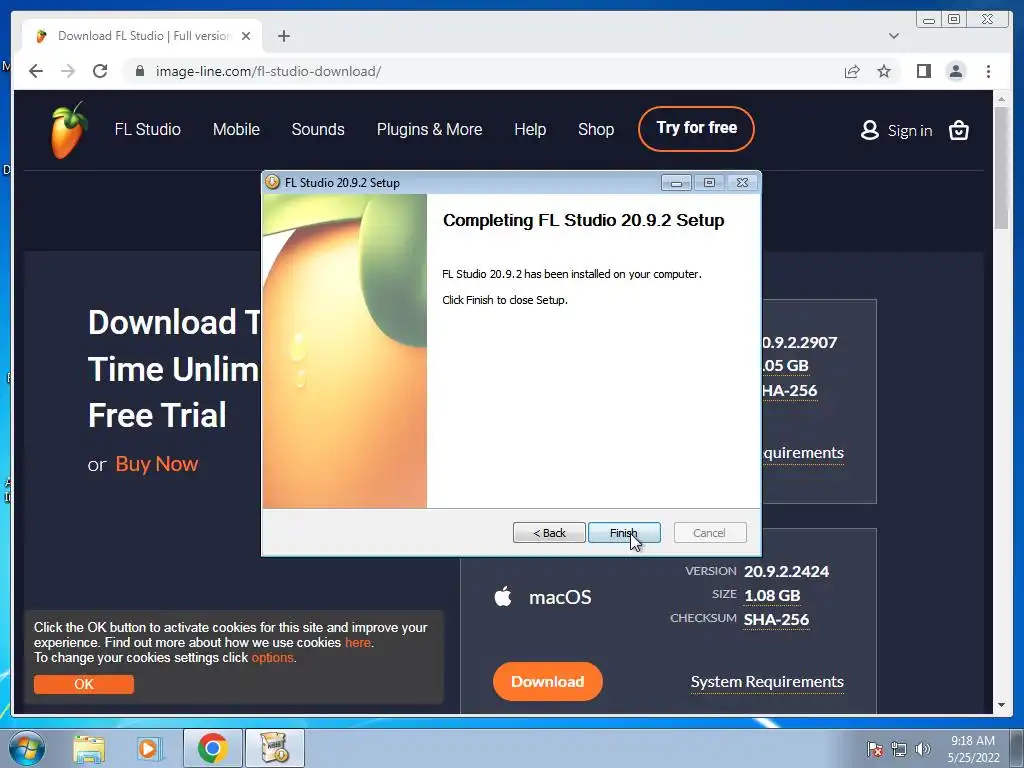Screen dimensions: 1024x768
Task: Click macOS version 20.9.2.2424 text
Action: pos(786,571)
